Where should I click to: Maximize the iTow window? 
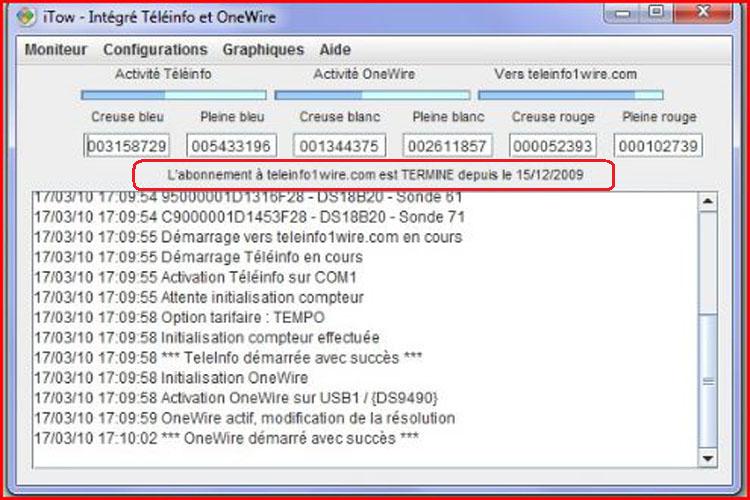click(x=657, y=13)
